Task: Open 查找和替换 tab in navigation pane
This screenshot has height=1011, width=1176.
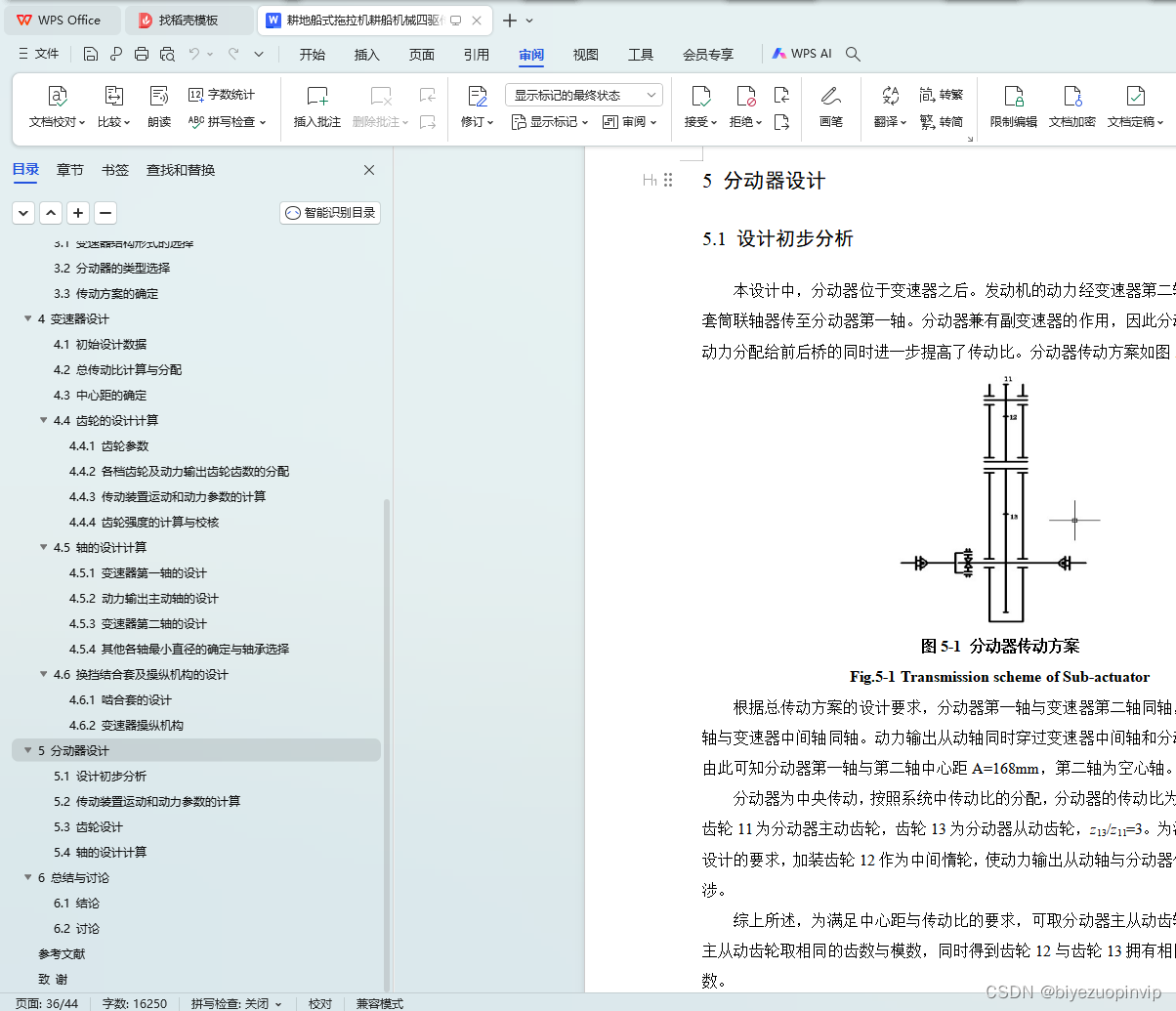Action: [x=181, y=170]
